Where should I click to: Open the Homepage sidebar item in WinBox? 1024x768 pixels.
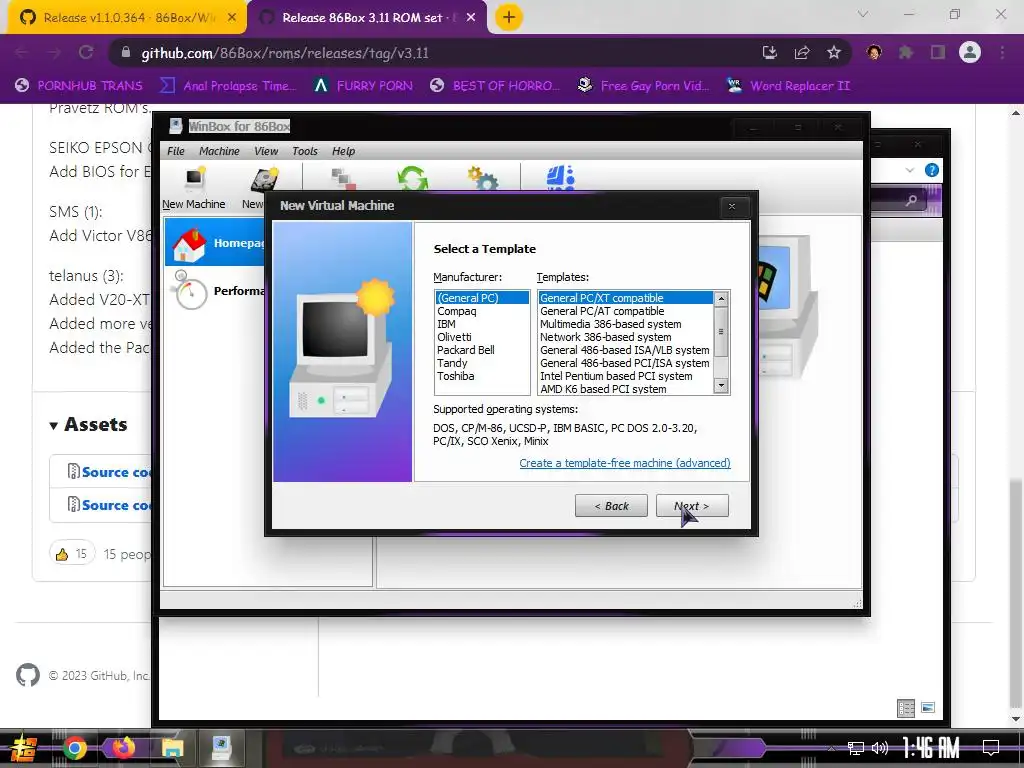click(216, 243)
